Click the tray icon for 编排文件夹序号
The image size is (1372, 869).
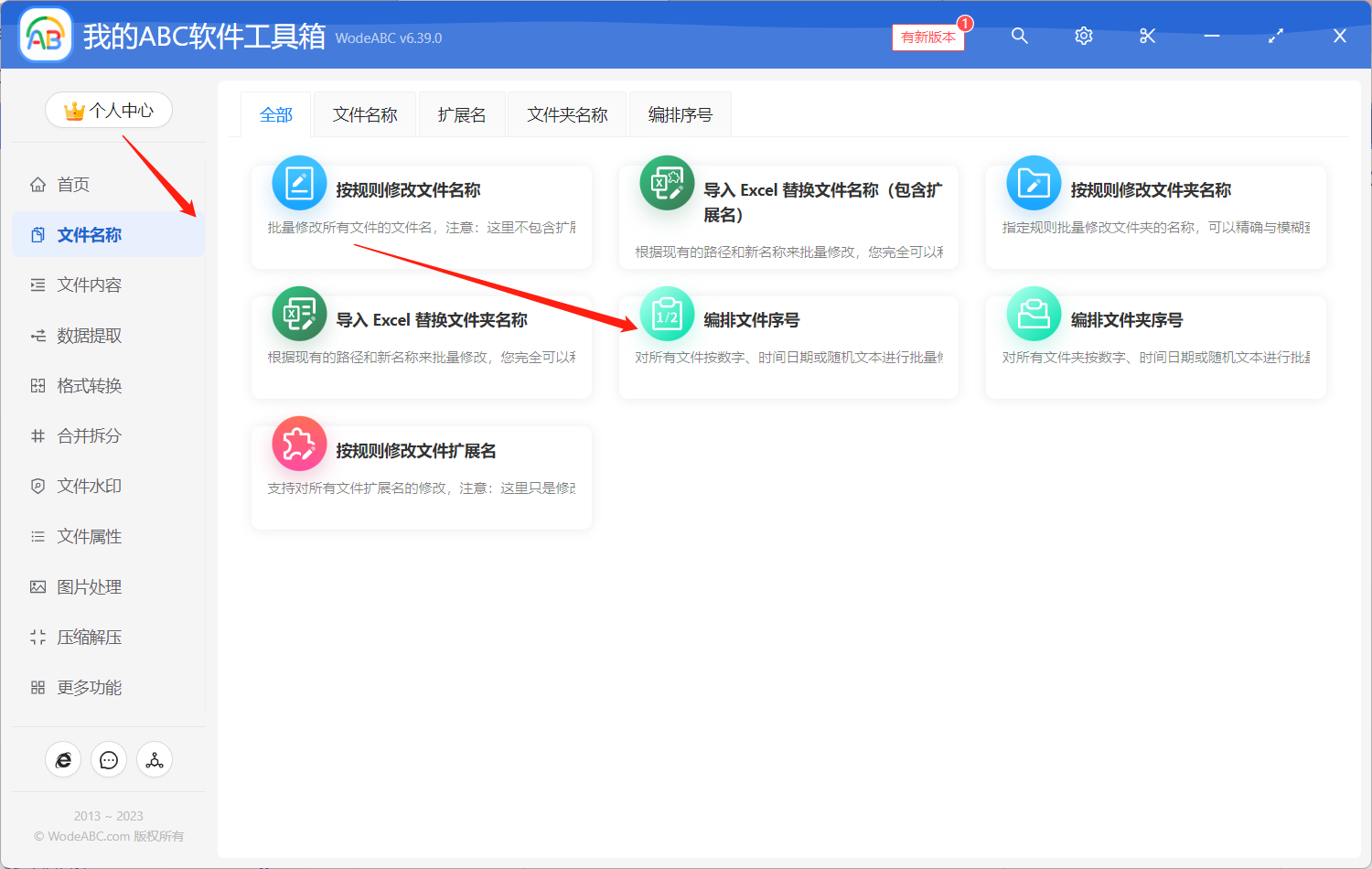coord(1033,313)
